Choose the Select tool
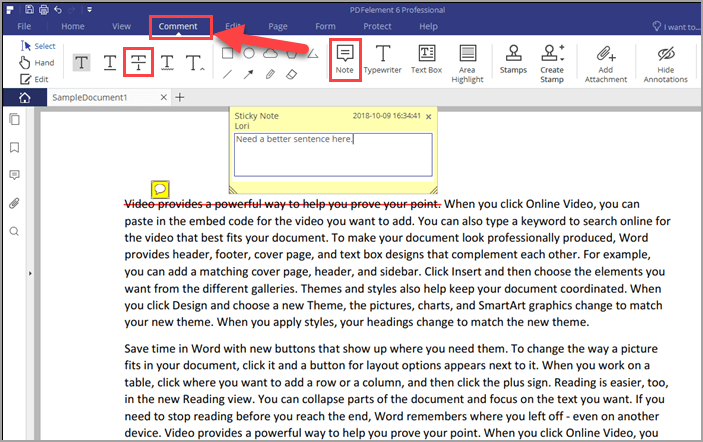The width and height of the screenshot is (703, 442). (38, 46)
